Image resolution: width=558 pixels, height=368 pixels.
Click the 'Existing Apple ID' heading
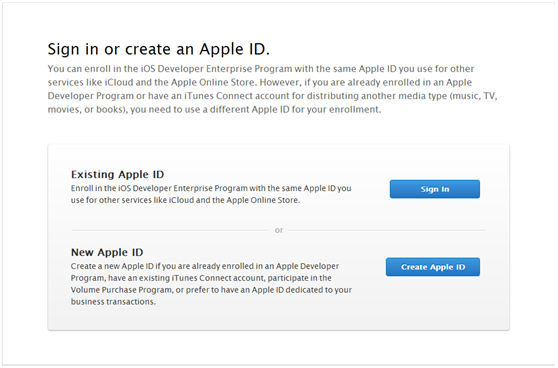point(117,174)
